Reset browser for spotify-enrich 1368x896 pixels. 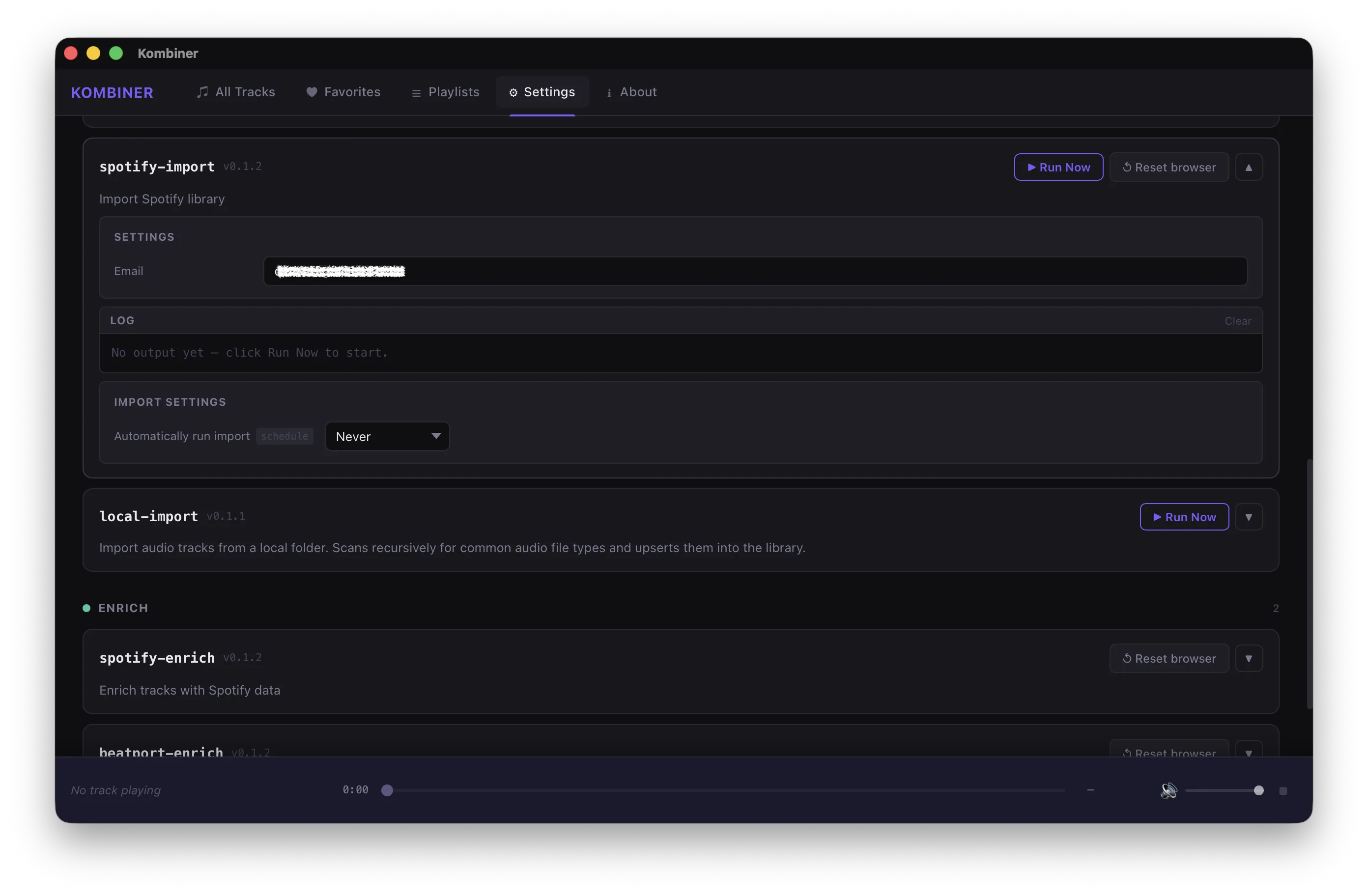(1169, 658)
